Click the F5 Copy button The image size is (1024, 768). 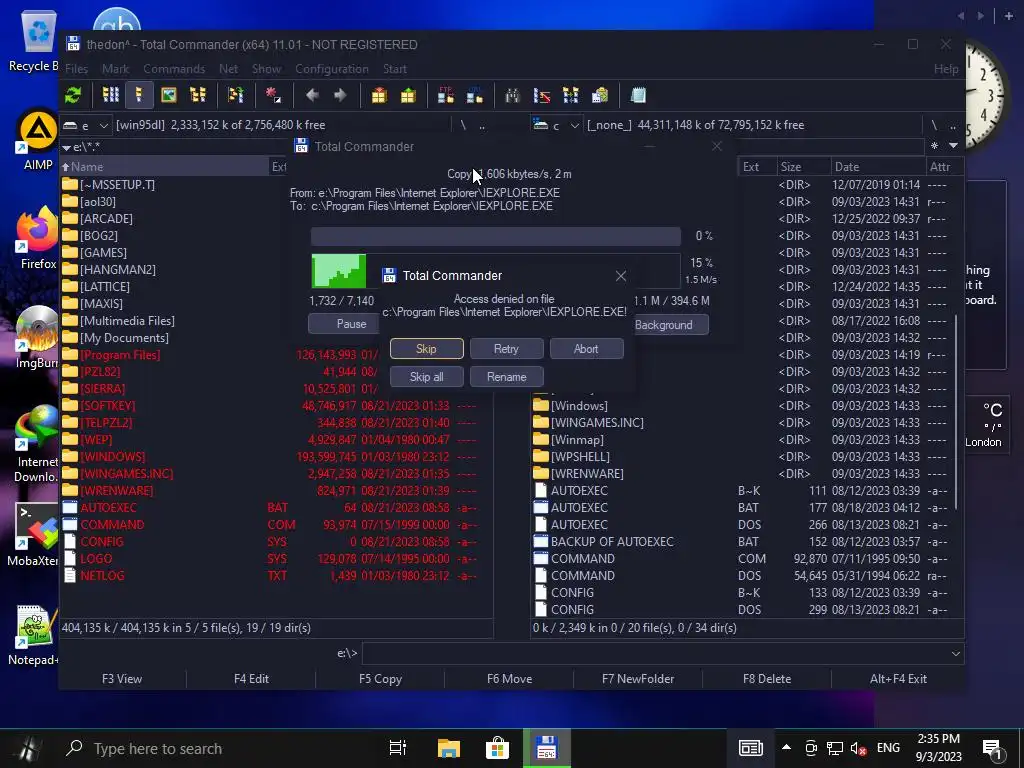(x=380, y=679)
